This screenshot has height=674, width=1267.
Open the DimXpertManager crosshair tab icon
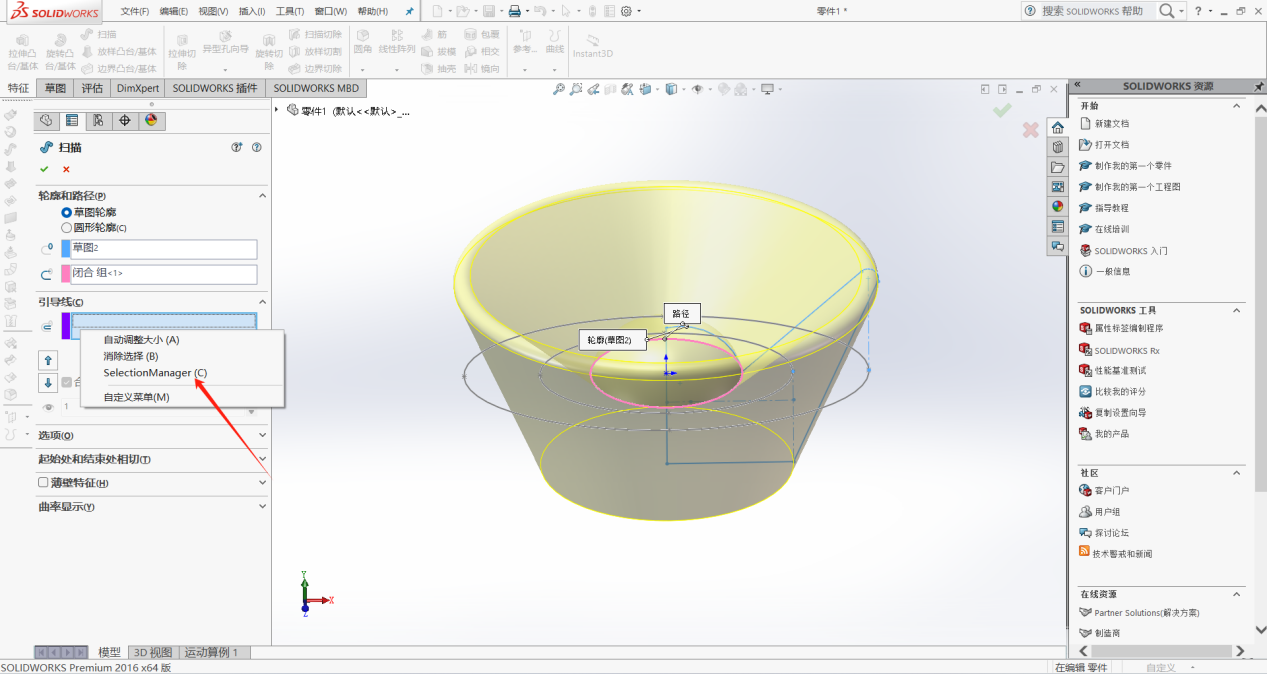click(124, 121)
